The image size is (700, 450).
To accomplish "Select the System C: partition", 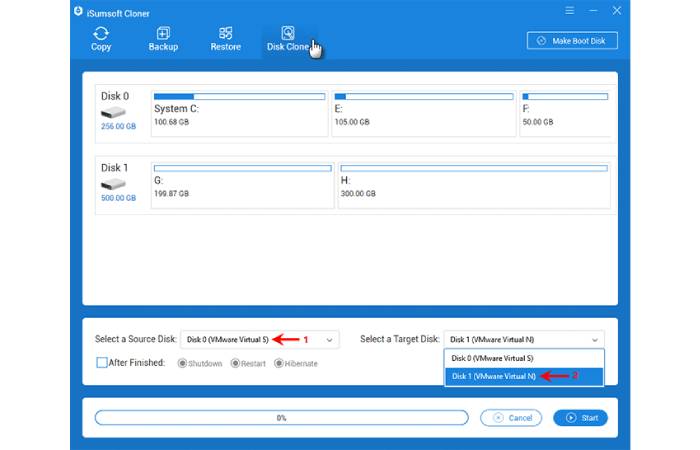I will click(240, 113).
